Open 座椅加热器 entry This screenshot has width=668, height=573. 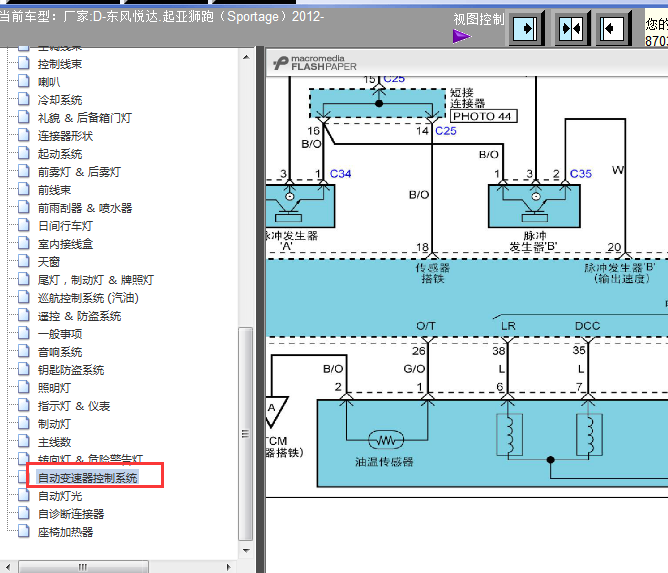click(x=65, y=532)
